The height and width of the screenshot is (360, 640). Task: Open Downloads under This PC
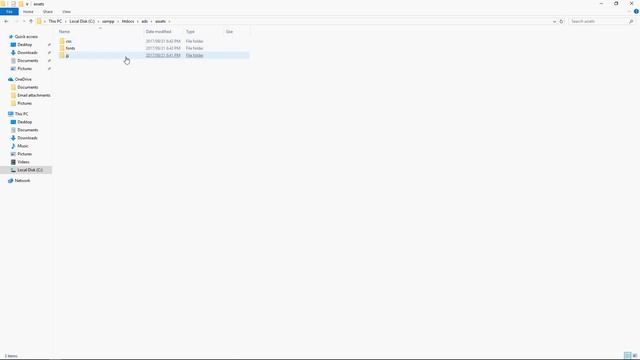click(27, 138)
